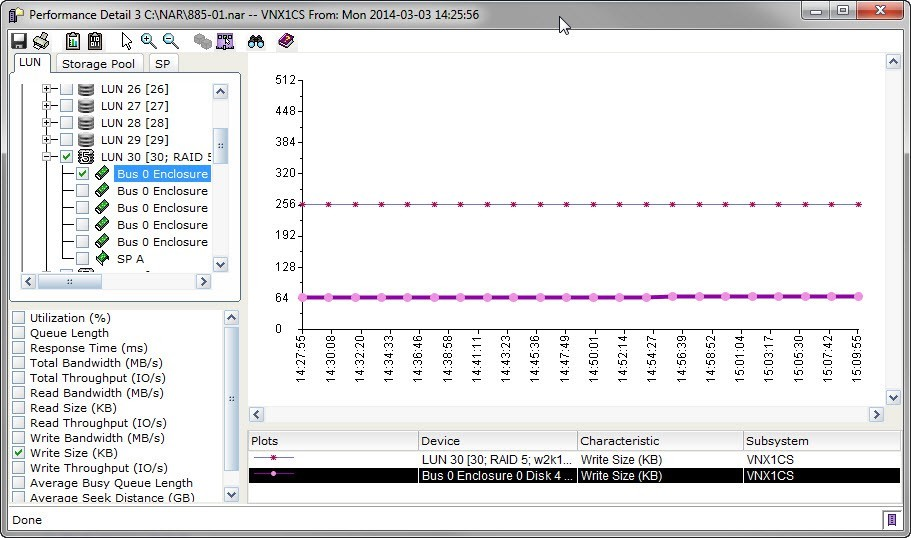Expand the LUN 26 tree node
911x538 pixels.
46,89
